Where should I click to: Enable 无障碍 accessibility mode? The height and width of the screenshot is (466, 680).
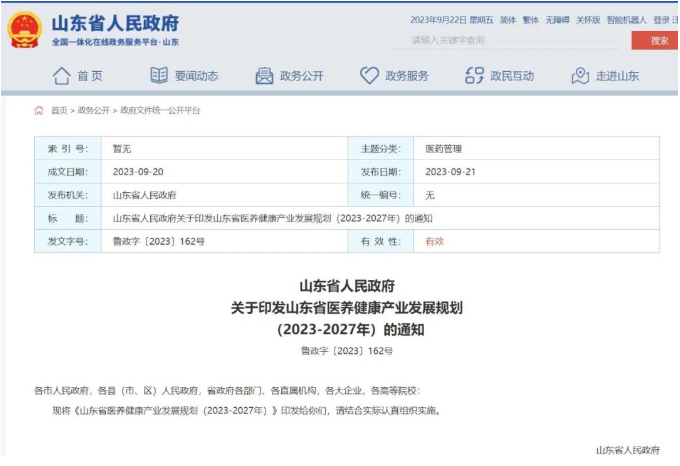coord(557,20)
